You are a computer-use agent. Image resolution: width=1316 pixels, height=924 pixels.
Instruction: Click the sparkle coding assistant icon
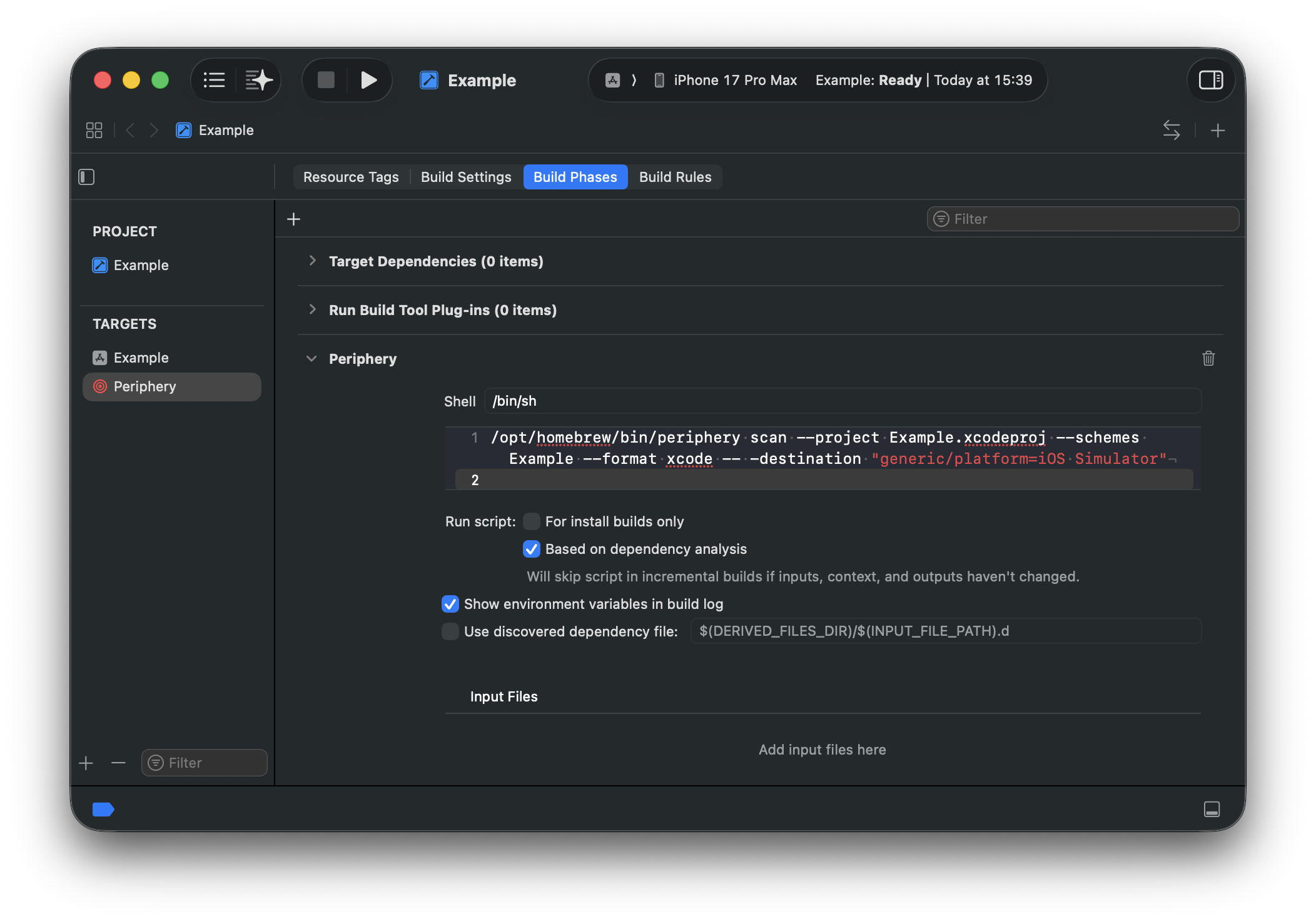(258, 80)
